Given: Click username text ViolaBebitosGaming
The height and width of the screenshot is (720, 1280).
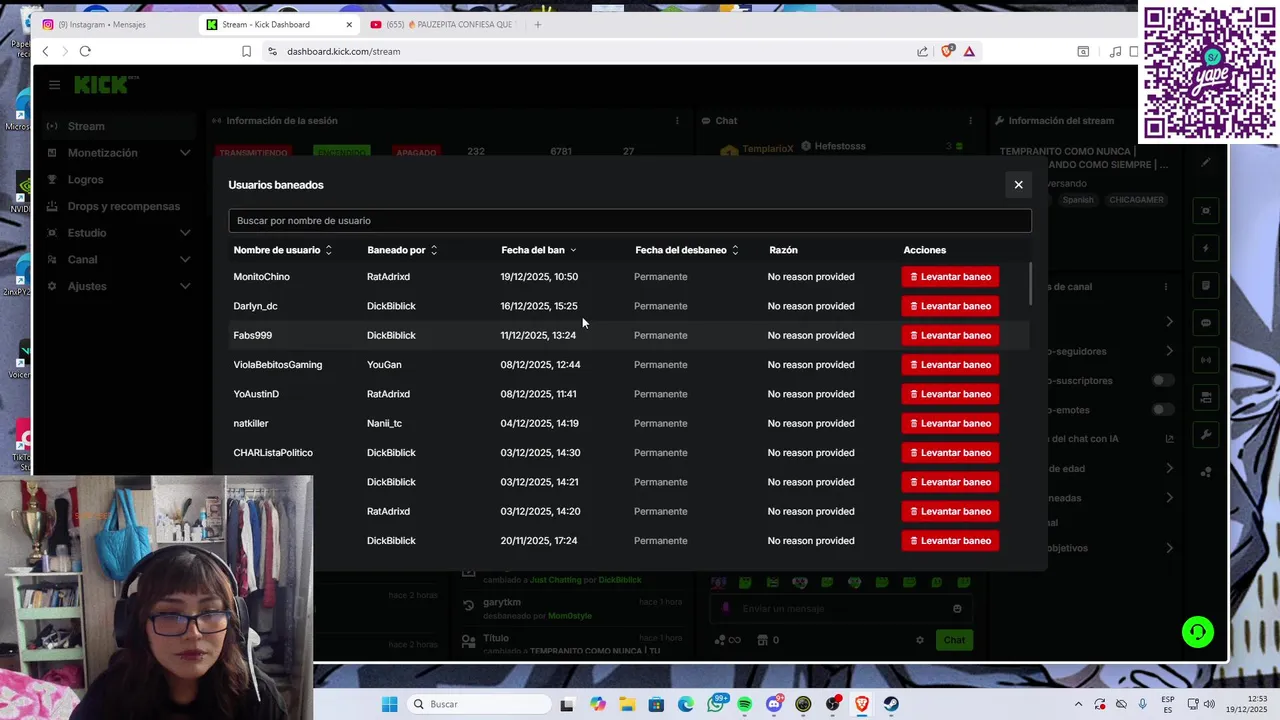Looking at the screenshot, I should (278, 365).
